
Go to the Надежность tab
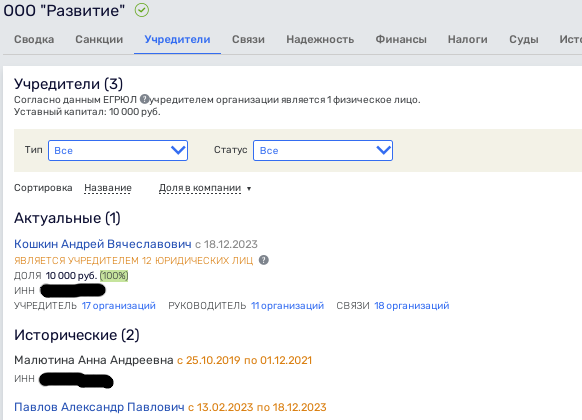[320, 39]
